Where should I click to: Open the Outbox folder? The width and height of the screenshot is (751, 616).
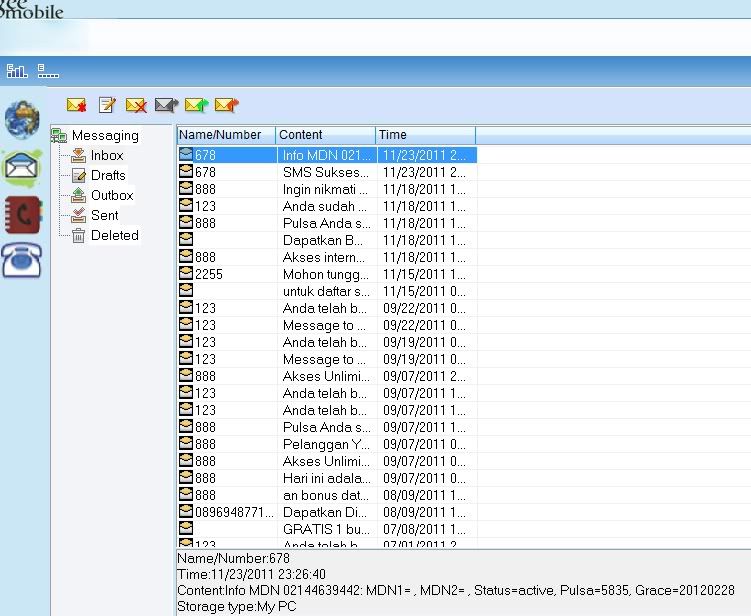coord(111,196)
